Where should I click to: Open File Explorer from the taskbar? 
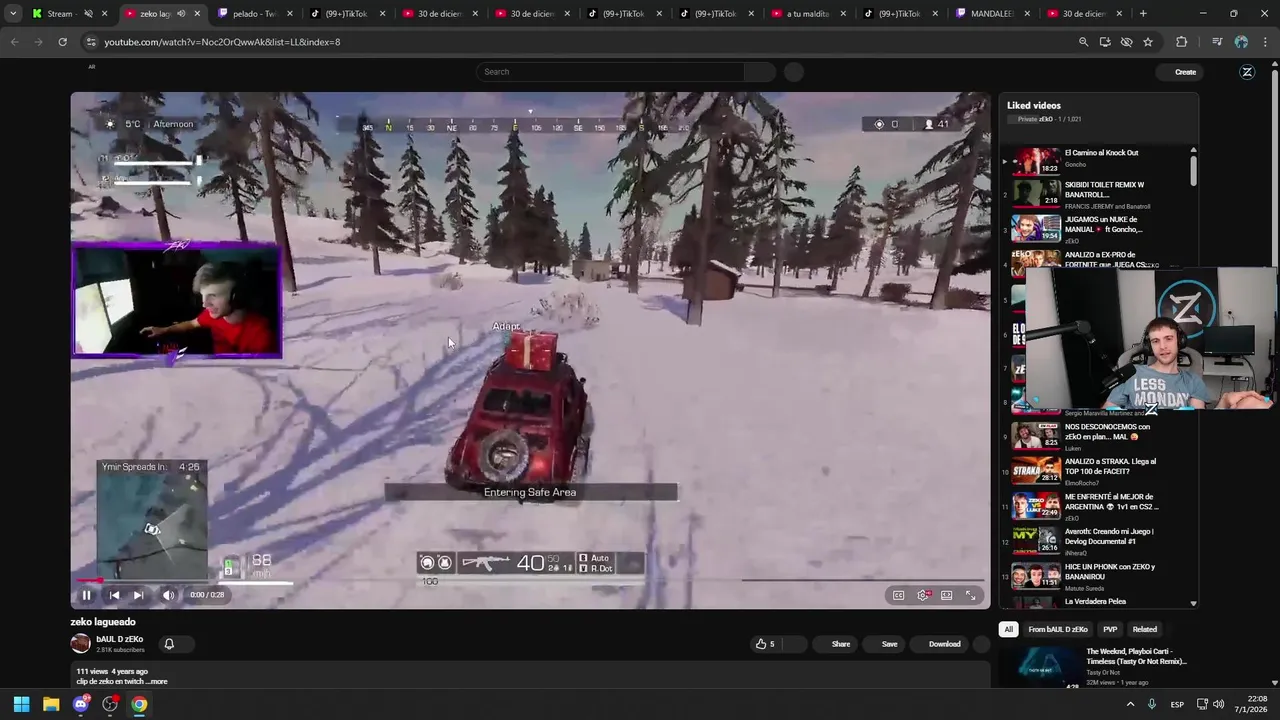51,704
